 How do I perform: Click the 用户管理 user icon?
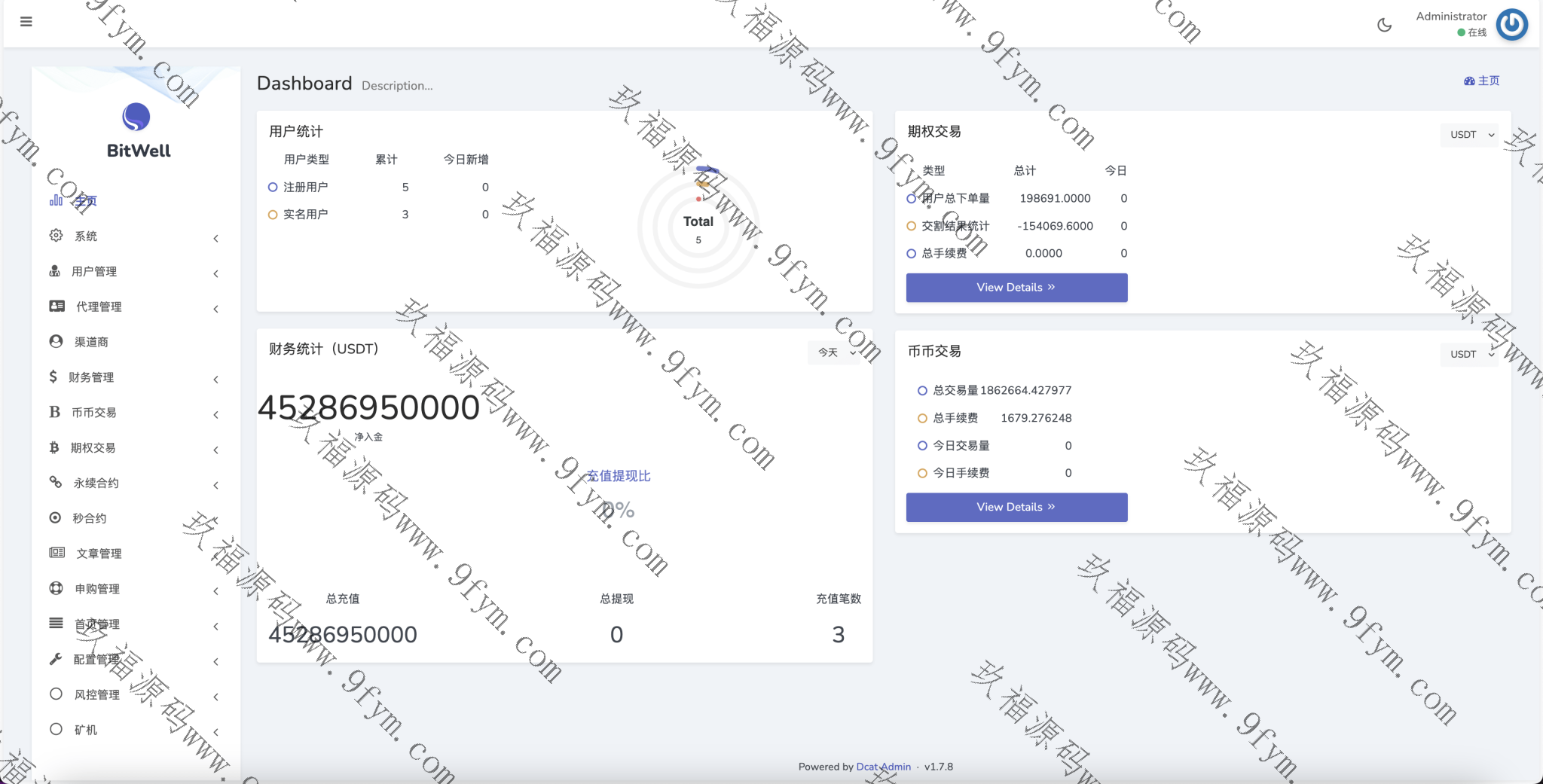point(55,271)
